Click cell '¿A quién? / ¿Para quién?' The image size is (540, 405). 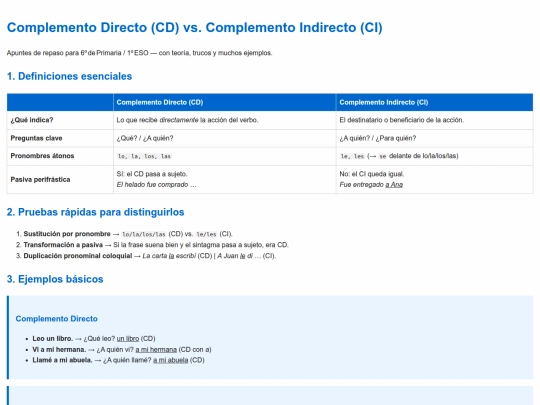click(x=378, y=138)
